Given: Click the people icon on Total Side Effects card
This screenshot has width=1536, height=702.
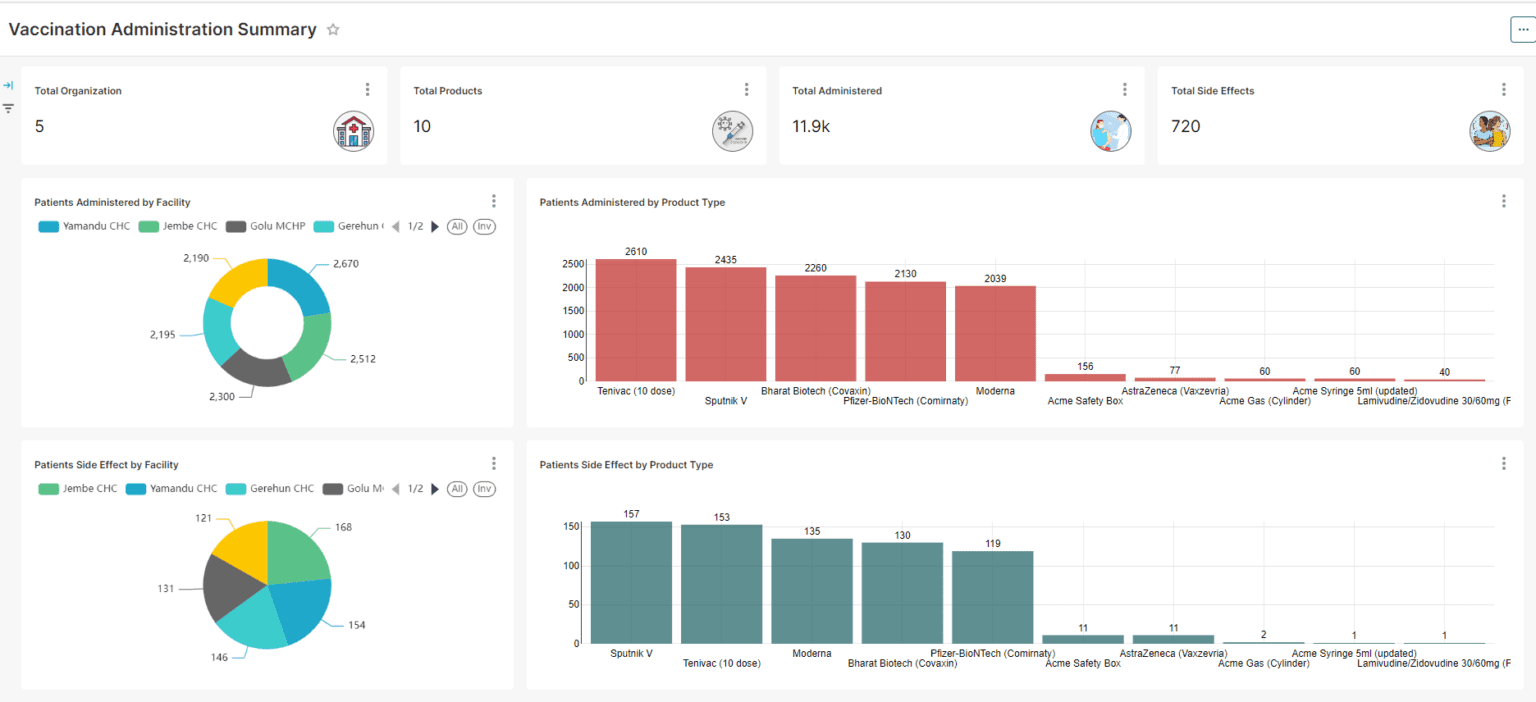Looking at the screenshot, I should click(1489, 130).
